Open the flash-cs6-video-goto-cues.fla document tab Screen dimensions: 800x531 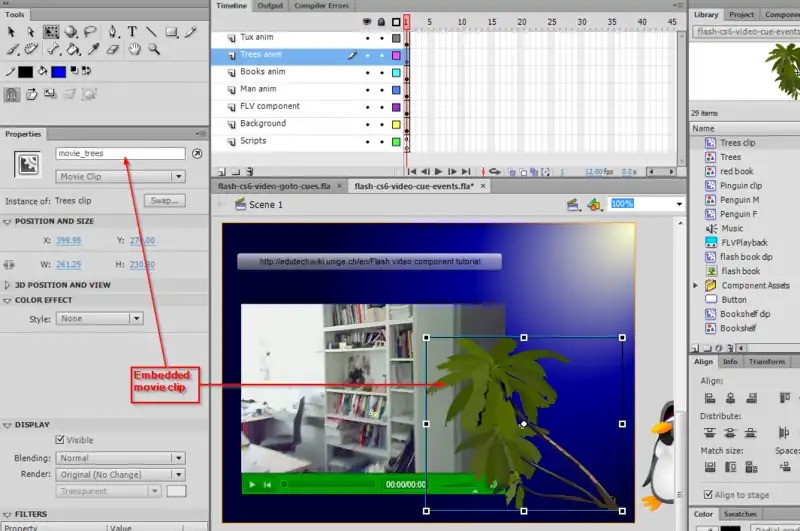tap(274, 186)
